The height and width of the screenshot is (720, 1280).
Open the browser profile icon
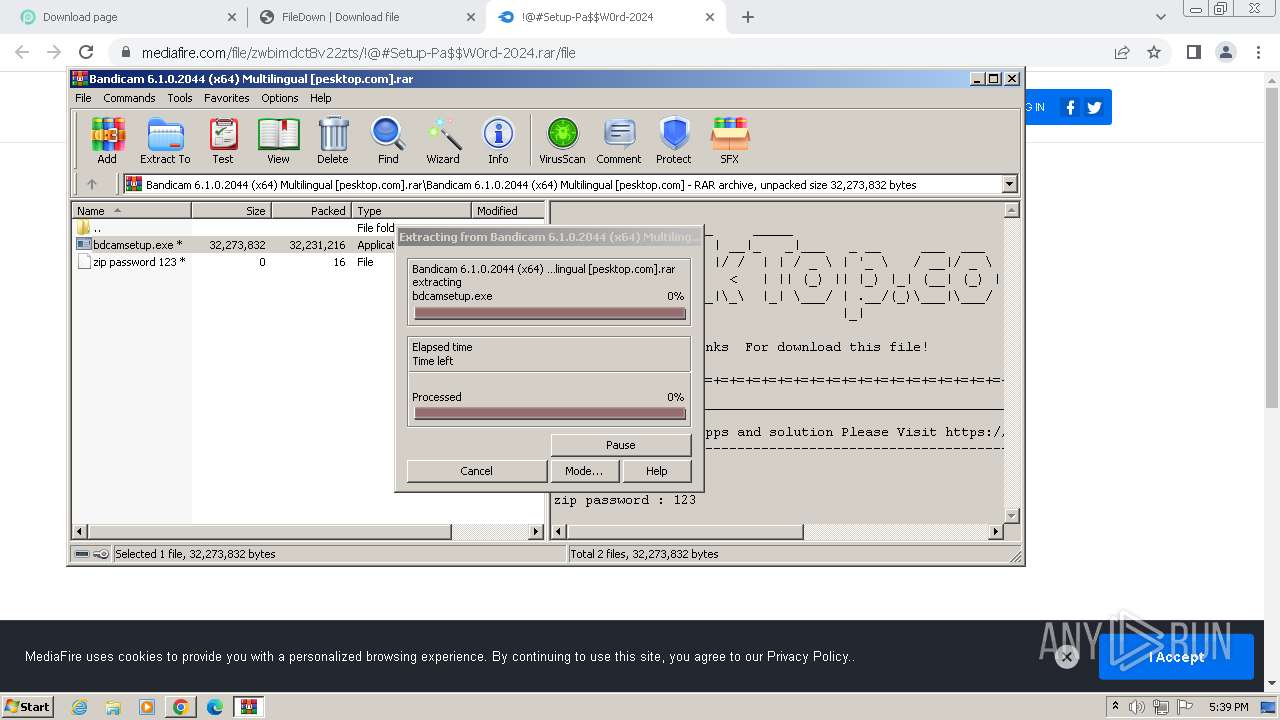coord(1225,53)
